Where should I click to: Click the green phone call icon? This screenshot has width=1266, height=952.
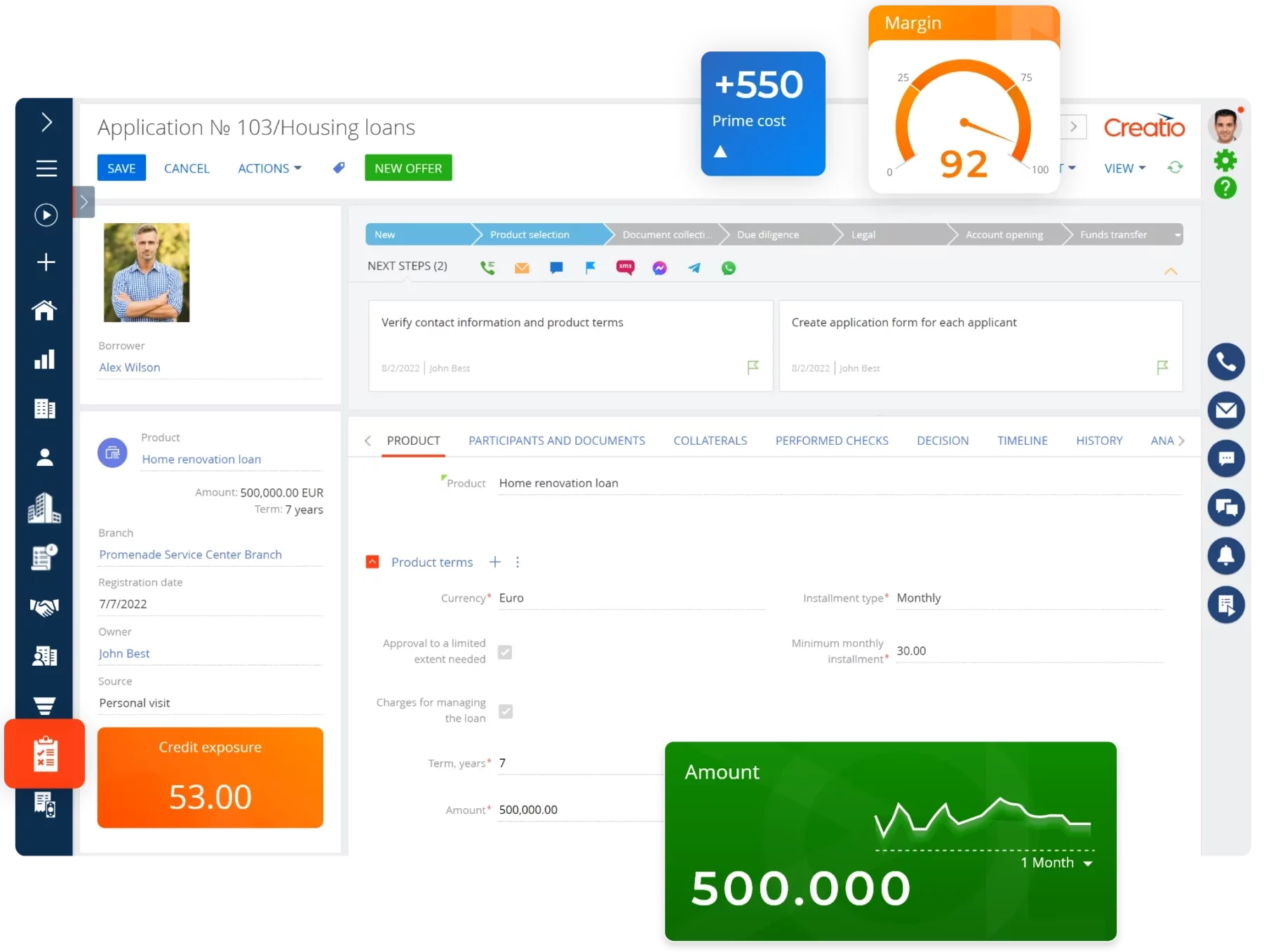pos(487,268)
